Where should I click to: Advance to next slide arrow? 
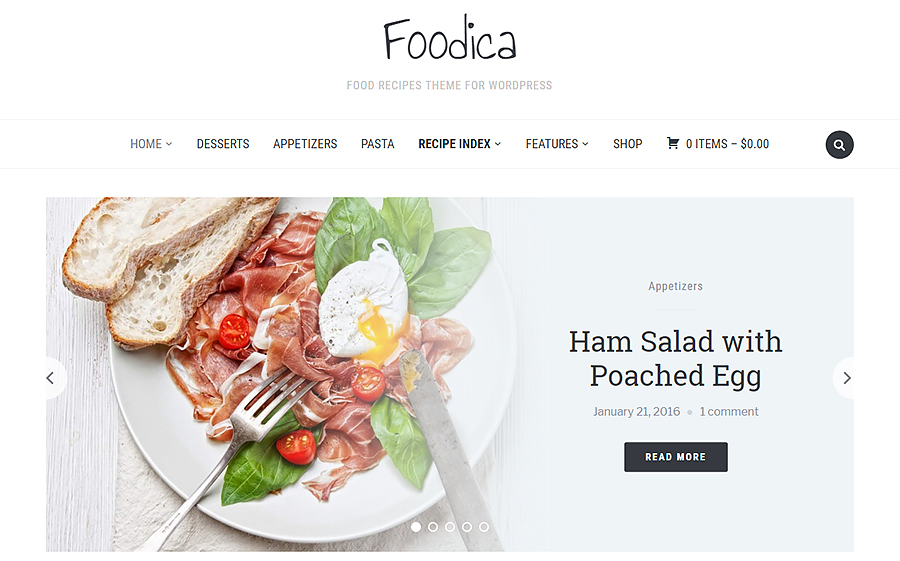click(846, 378)
